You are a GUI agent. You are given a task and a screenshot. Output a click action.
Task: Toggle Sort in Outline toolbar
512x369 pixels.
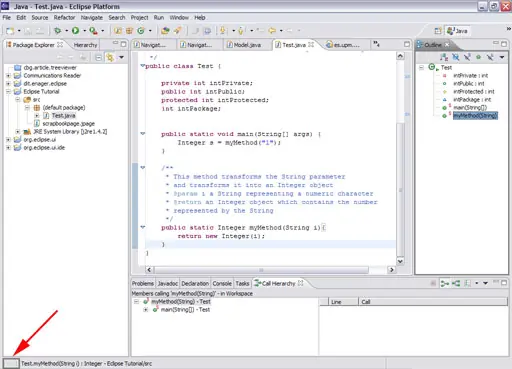pos(444,57)
